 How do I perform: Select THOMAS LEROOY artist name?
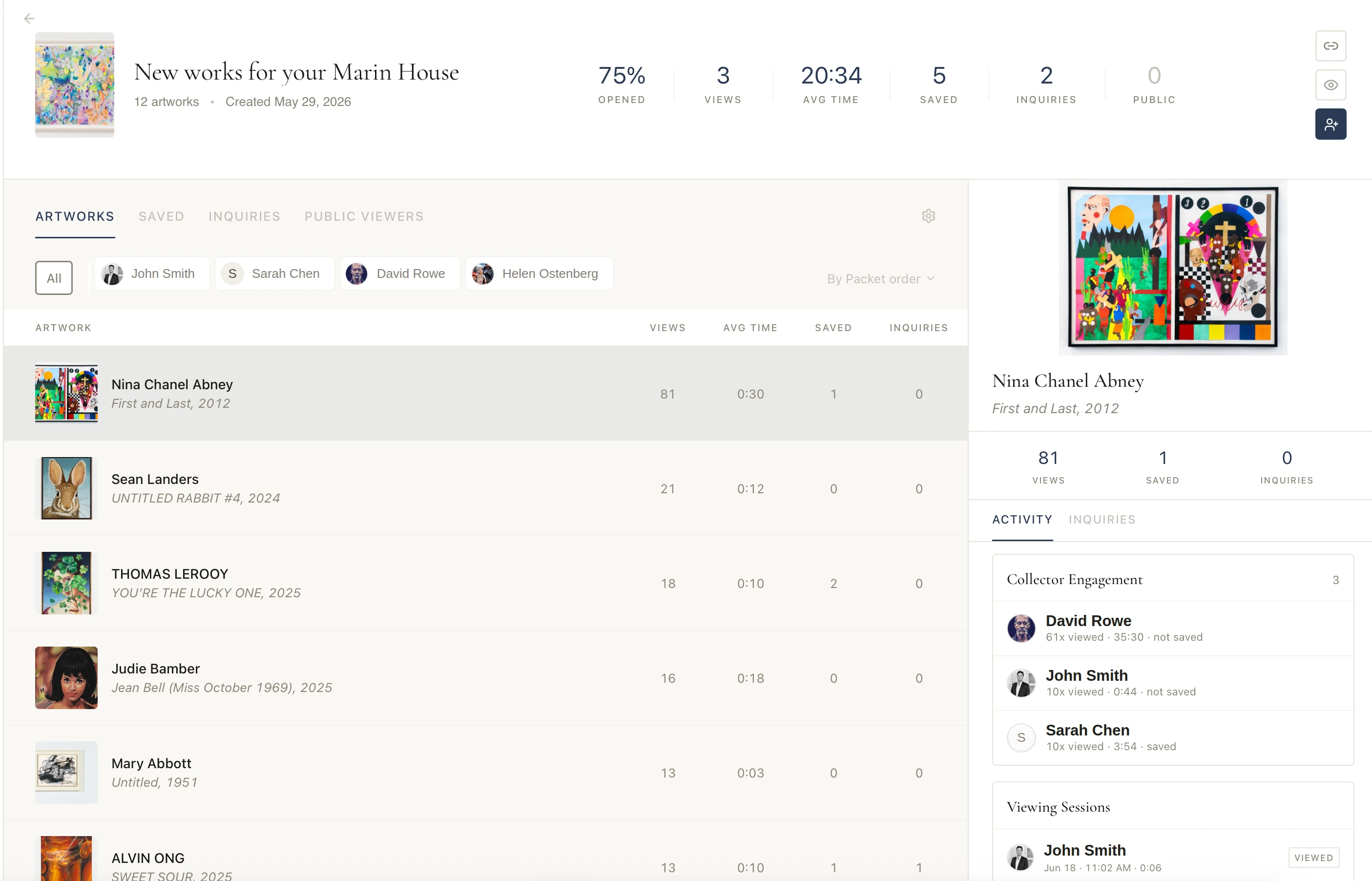170,574
